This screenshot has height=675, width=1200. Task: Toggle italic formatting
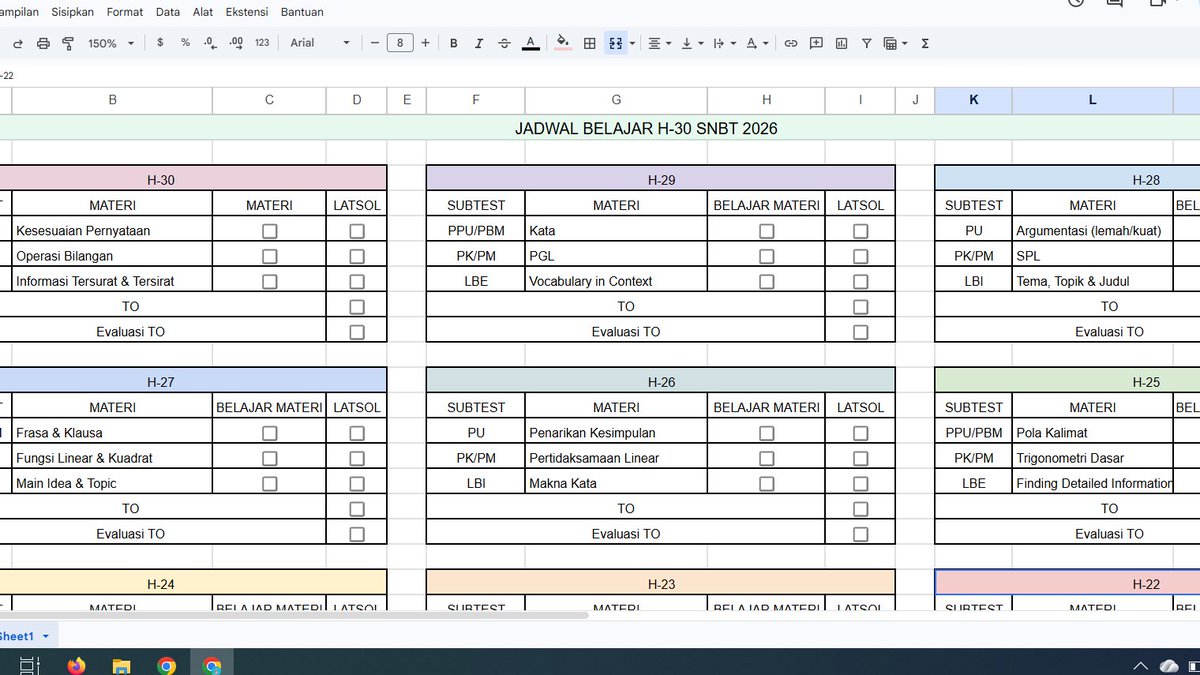tap(478, 43)
